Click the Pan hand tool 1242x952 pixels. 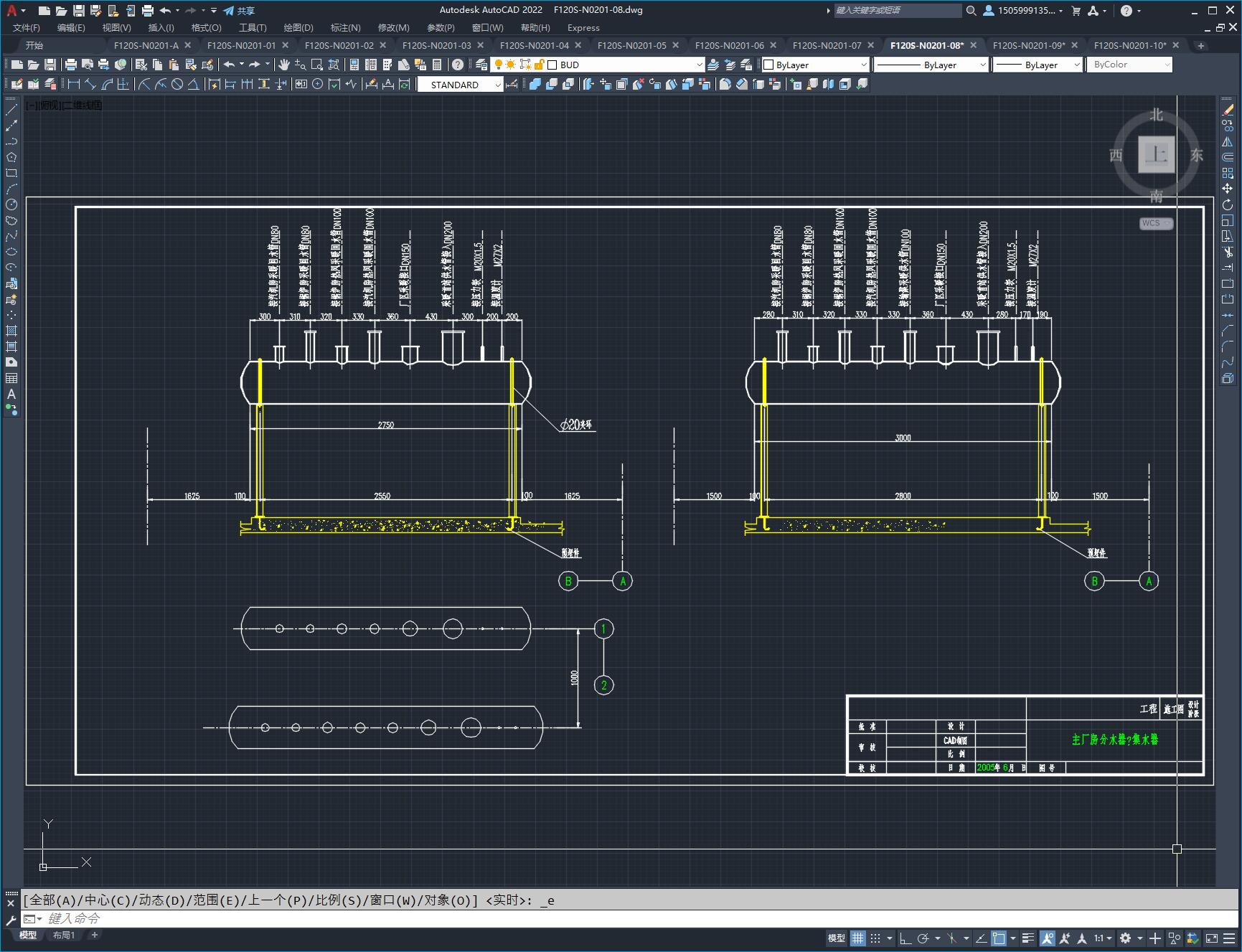[x=284, y=65]
